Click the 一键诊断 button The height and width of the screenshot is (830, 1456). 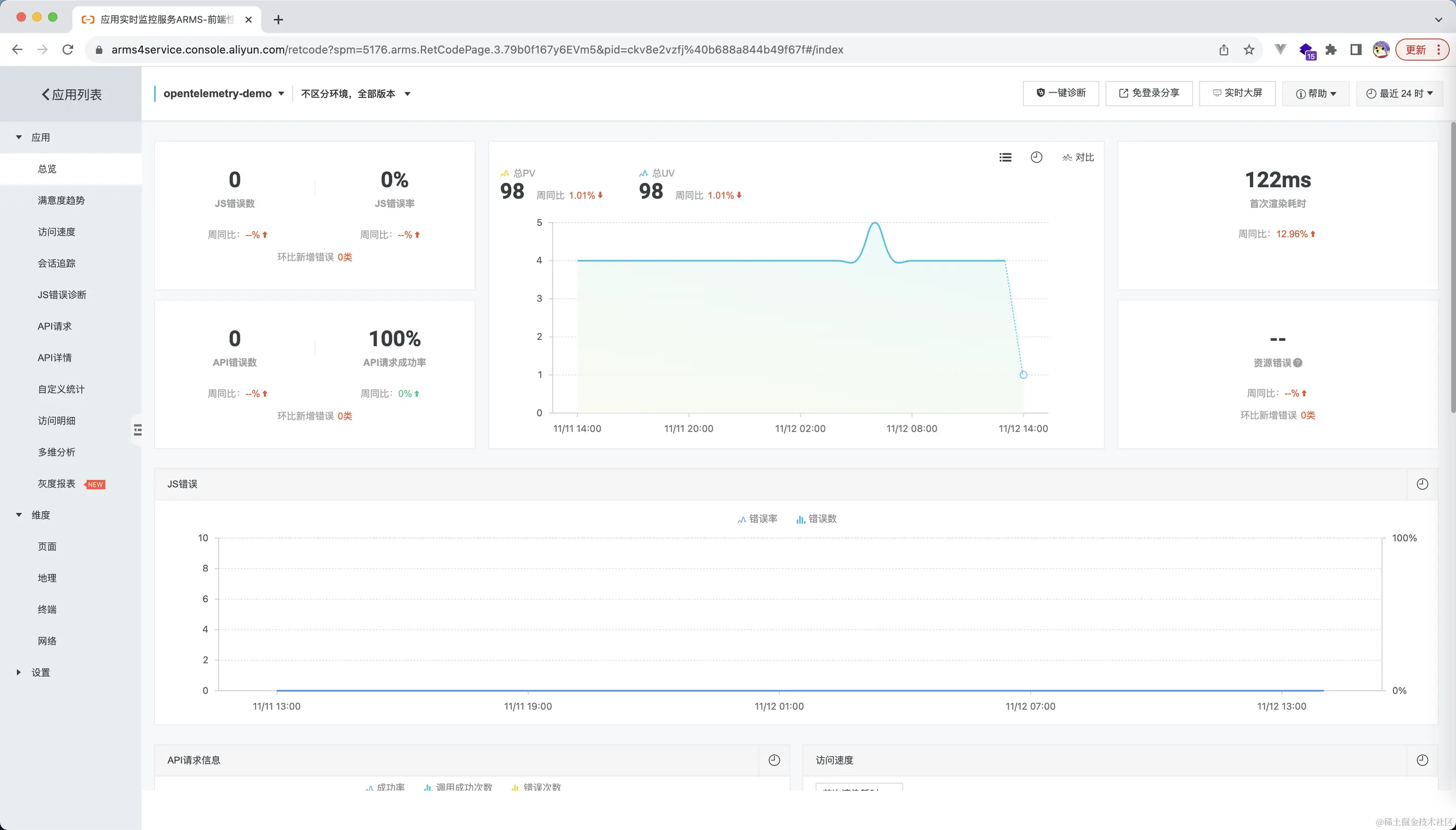1060,93
